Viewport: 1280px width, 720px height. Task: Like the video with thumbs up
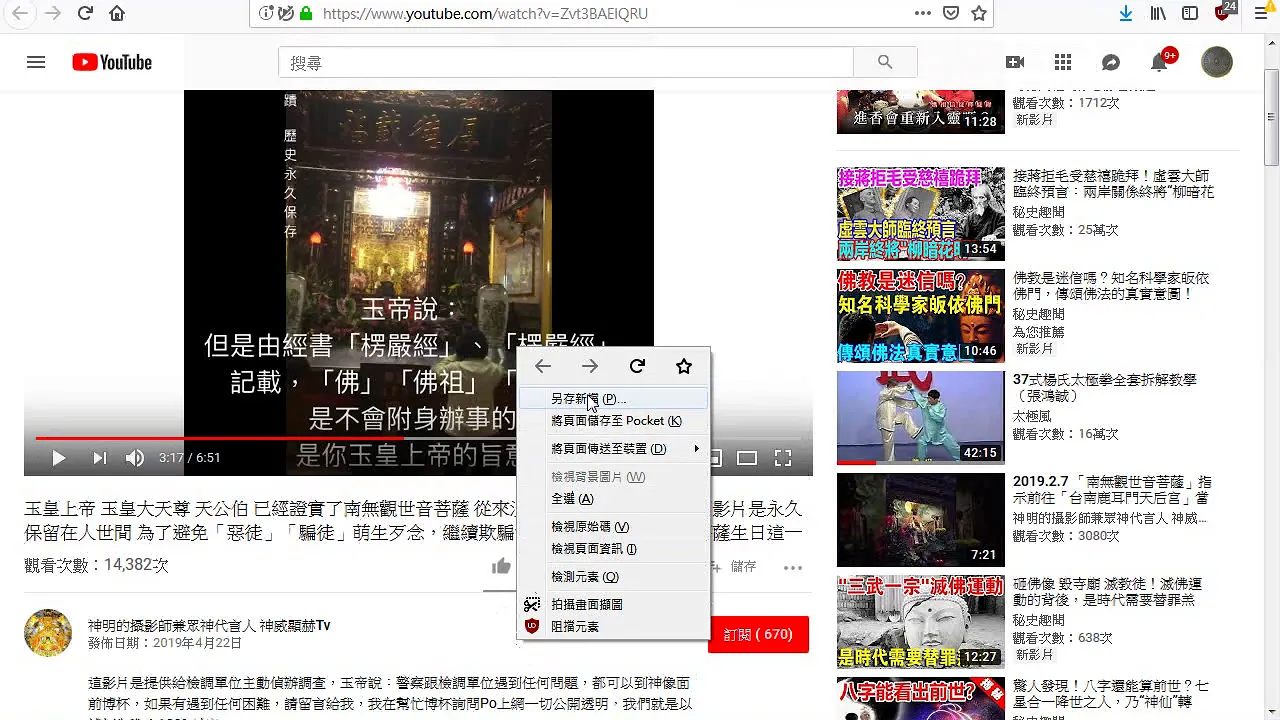[x=502, y=567]
